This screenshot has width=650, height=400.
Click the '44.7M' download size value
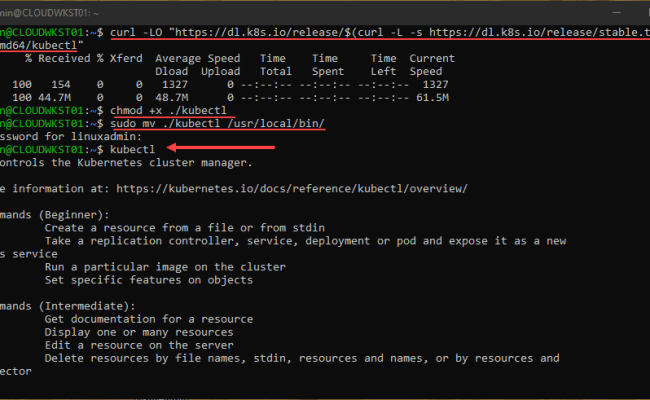54,97
